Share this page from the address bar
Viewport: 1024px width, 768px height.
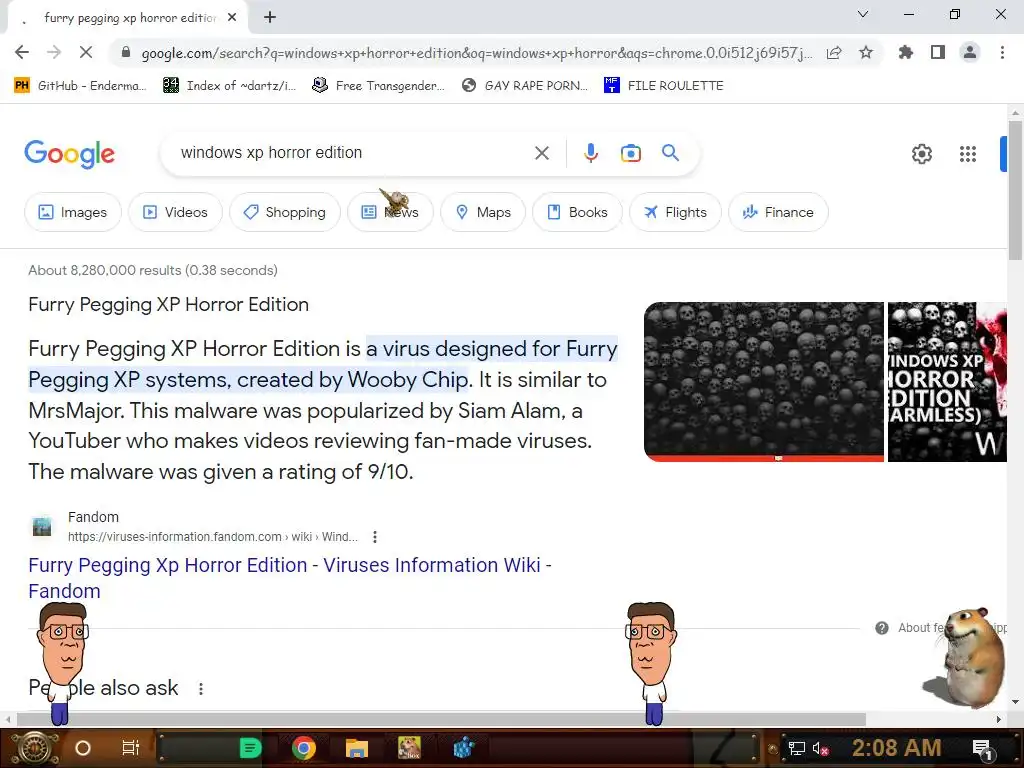(834, 53)
